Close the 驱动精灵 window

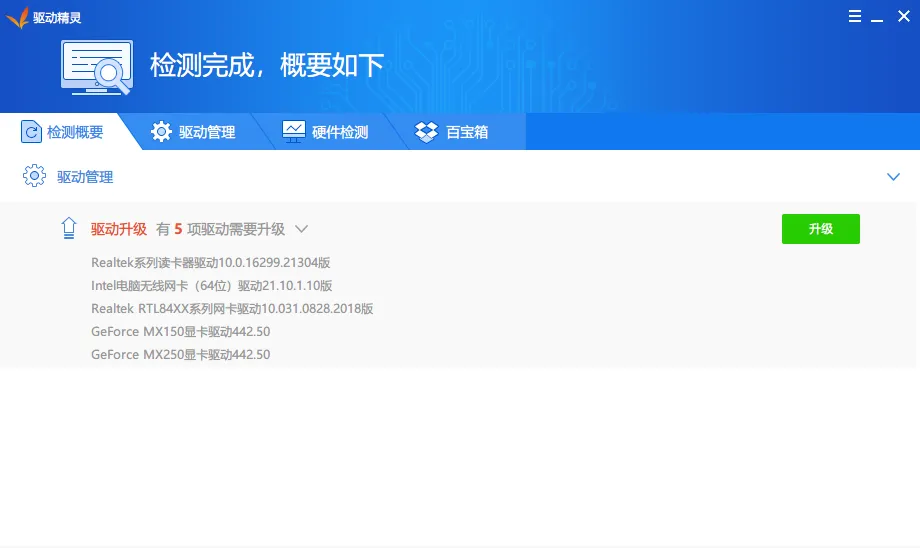[x=904, y=16]
